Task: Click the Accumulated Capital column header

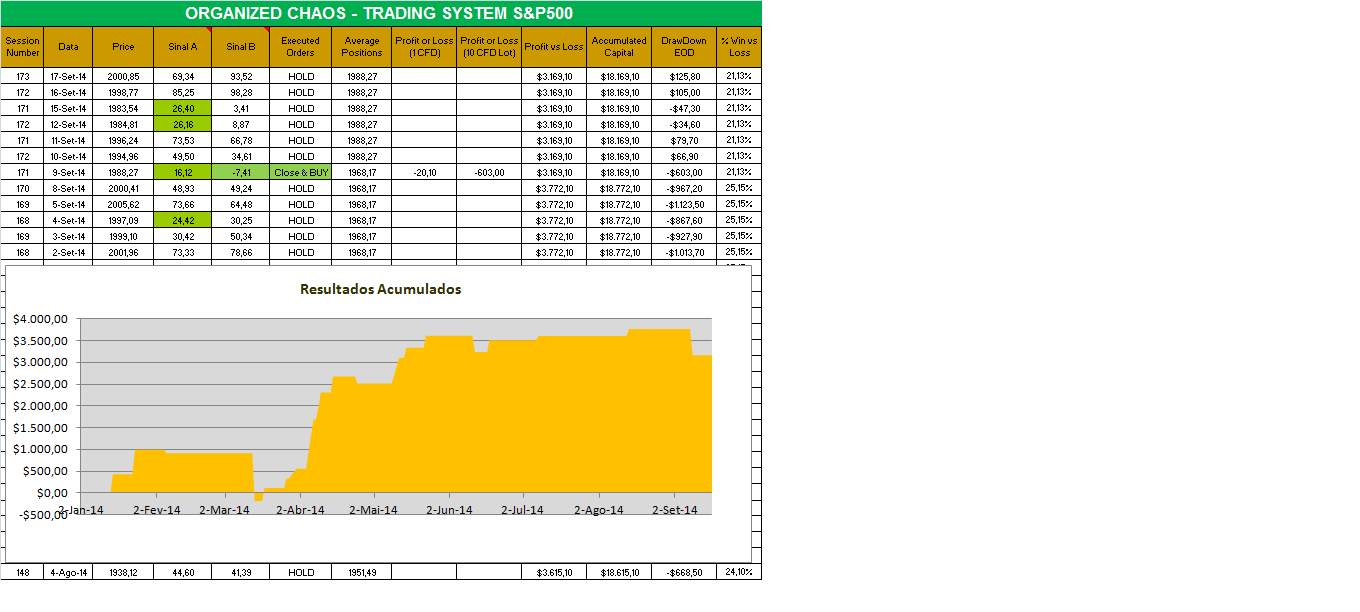Action: [619, 47]
